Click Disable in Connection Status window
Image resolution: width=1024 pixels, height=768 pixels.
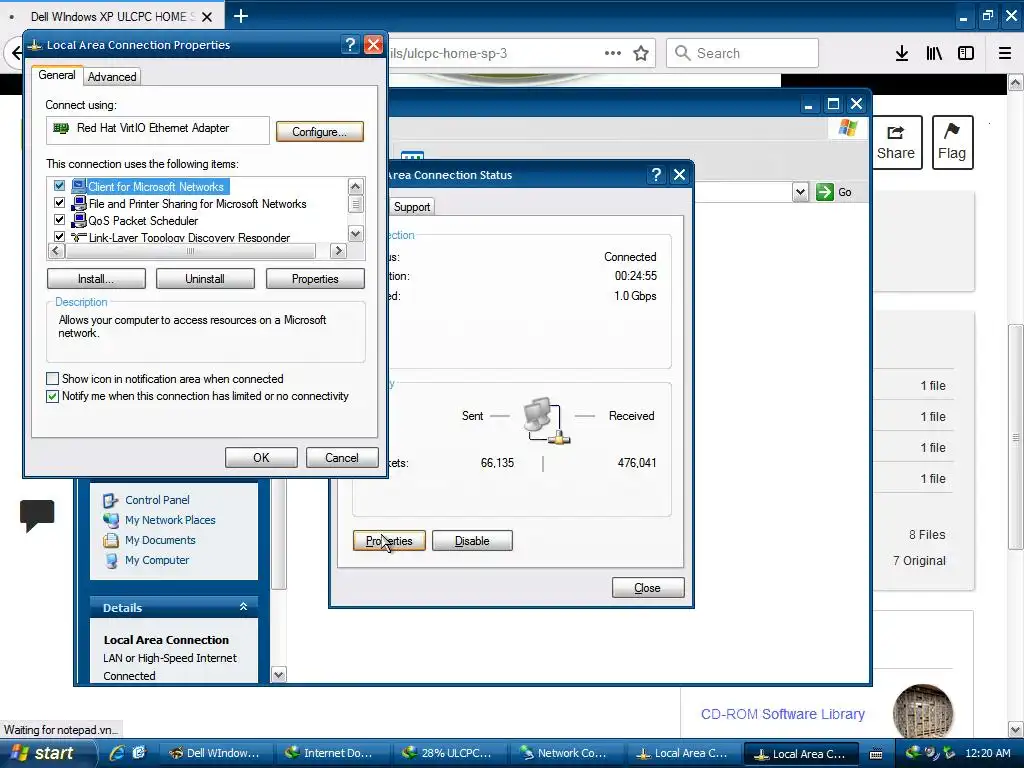[472, 541]
